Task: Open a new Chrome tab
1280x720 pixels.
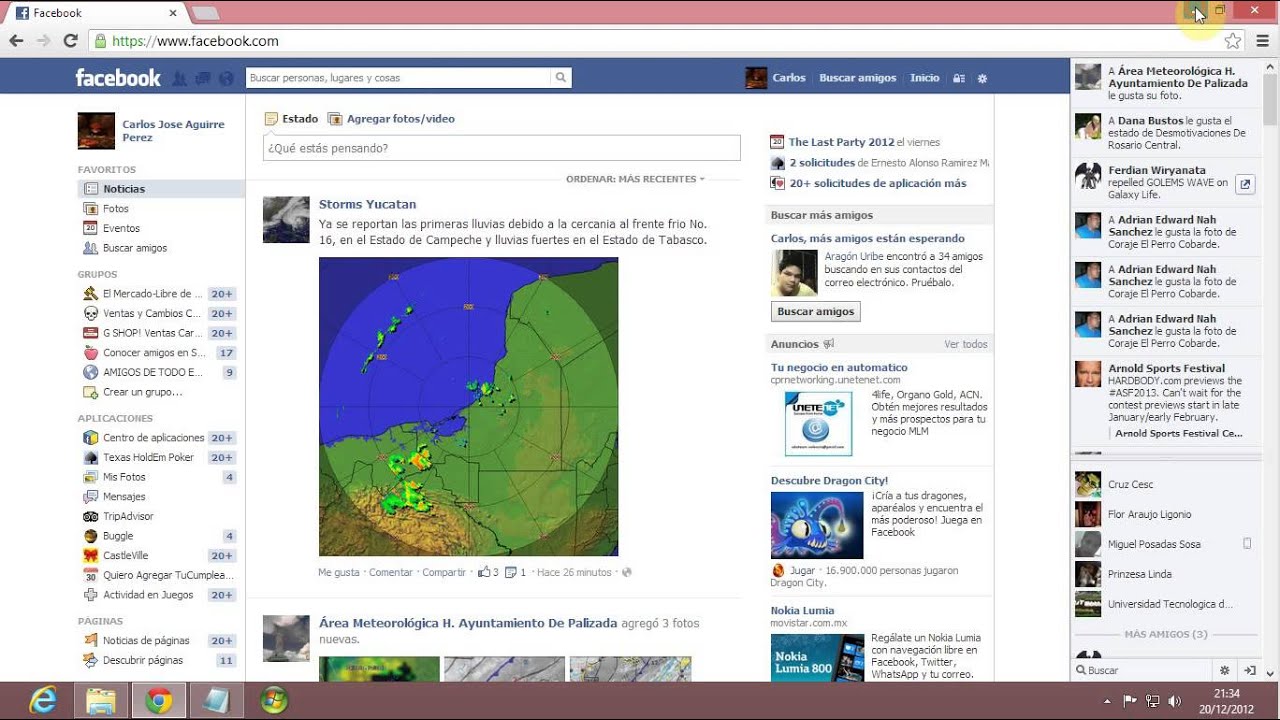Action: tap(205, 13)
